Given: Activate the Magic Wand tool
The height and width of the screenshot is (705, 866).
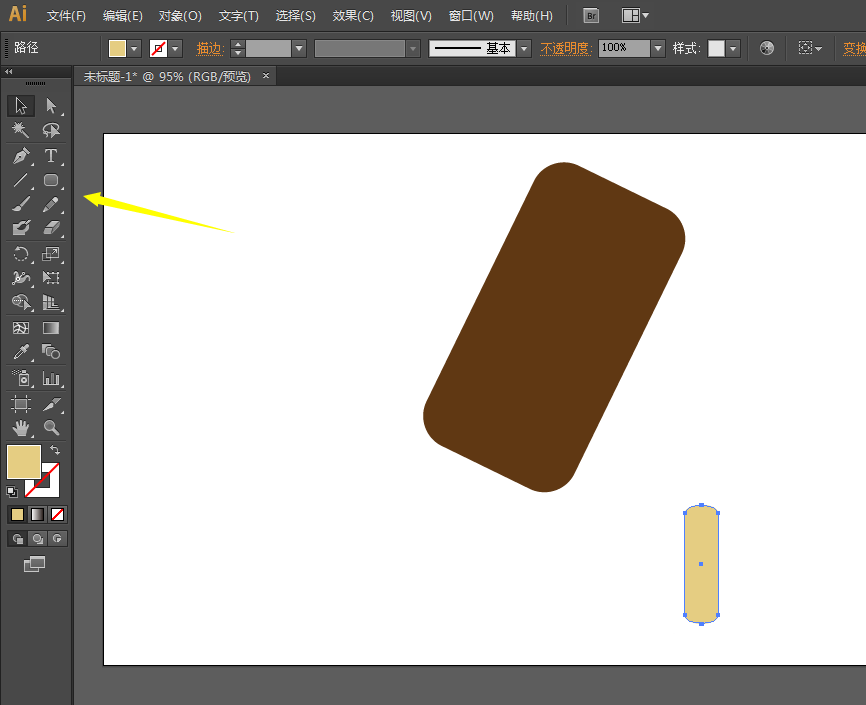Looking at the screenshot, I should (x=20, y=130).
